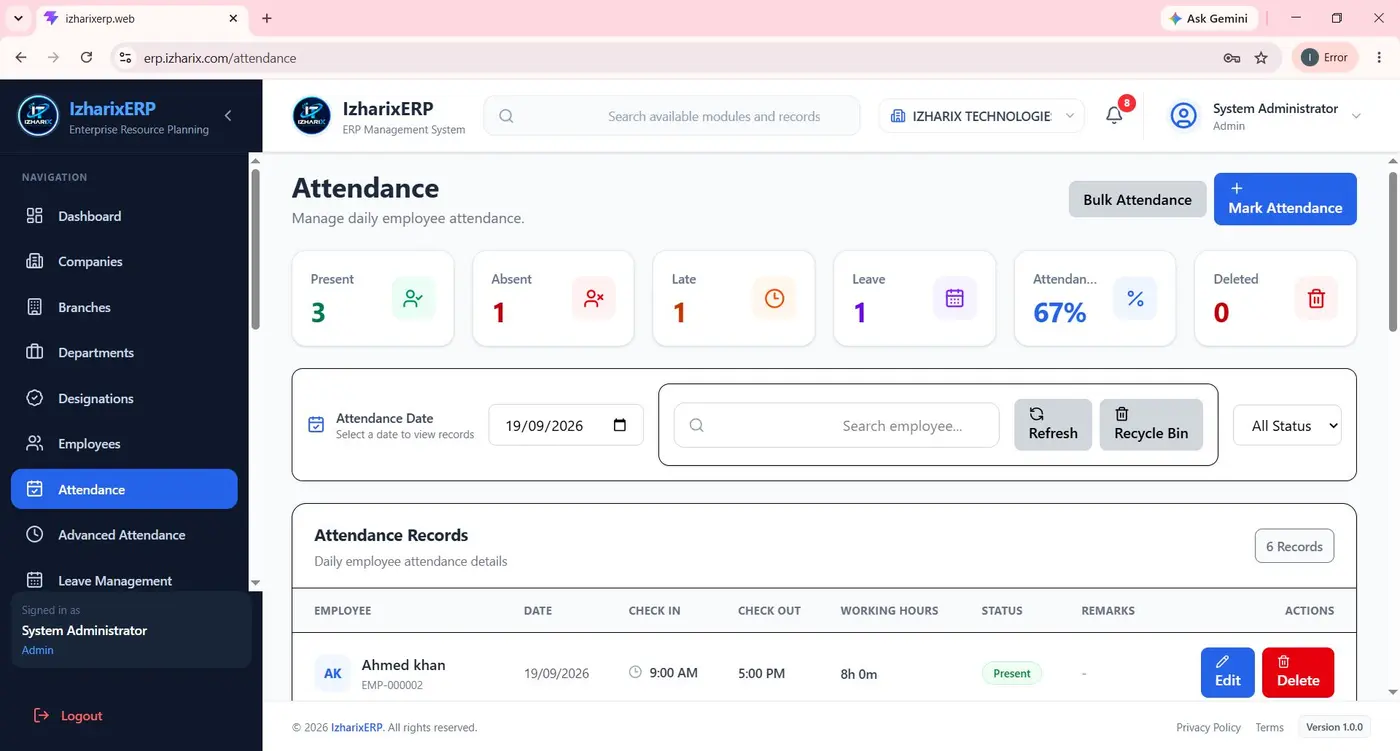The height and width of the screenshot is (751, 1400).
Task: Open the Dashboard navigation item
Action: click(x=124, y=216)
